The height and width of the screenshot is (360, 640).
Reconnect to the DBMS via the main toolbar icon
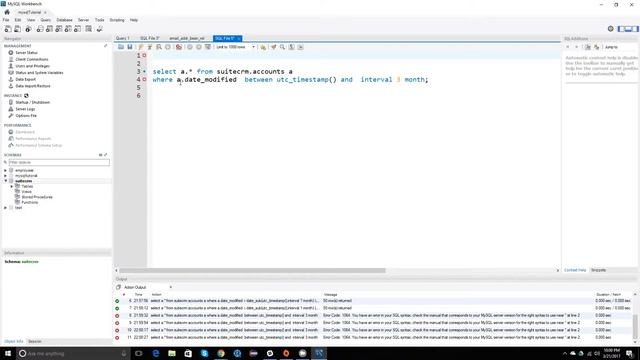(x=99, y=29)
